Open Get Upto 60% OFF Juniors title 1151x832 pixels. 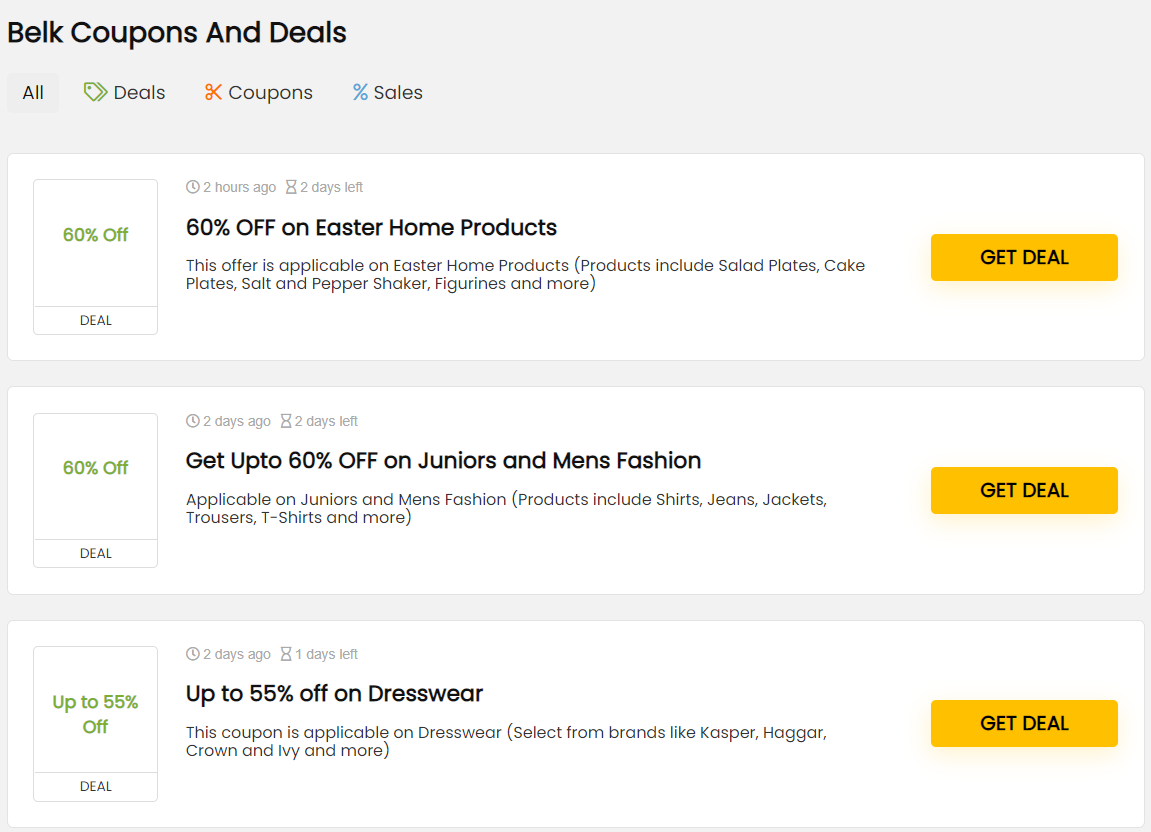point(443,460)
